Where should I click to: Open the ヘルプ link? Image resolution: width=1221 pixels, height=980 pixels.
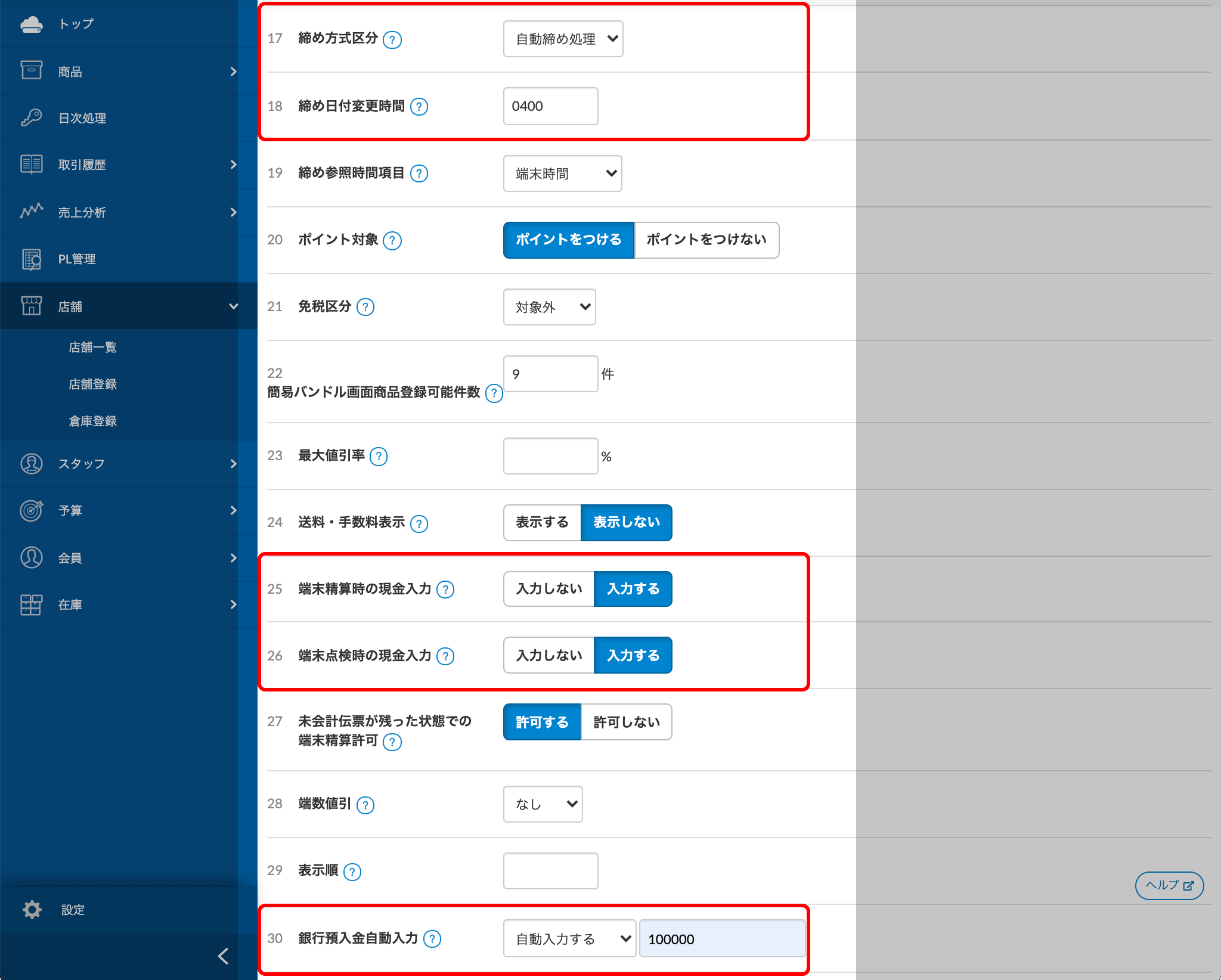tap(1169, 886)
